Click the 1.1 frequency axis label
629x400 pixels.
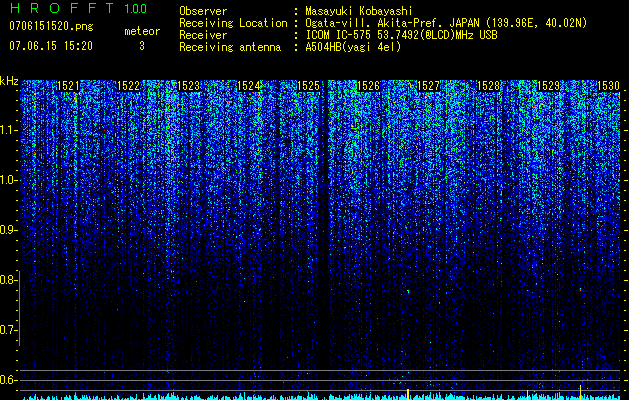(x=7, y=130)
